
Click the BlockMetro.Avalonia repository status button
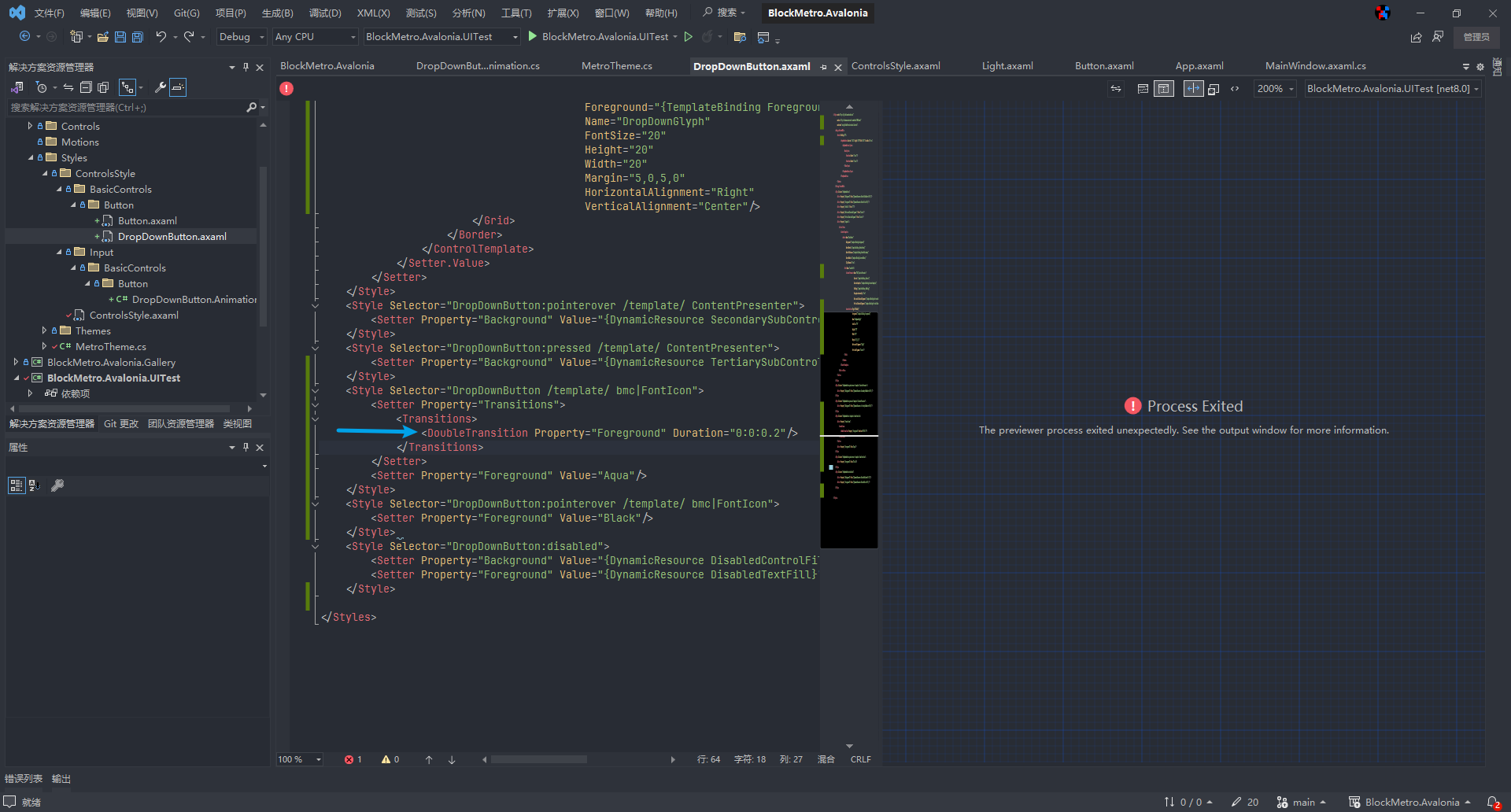[1409, 802]
